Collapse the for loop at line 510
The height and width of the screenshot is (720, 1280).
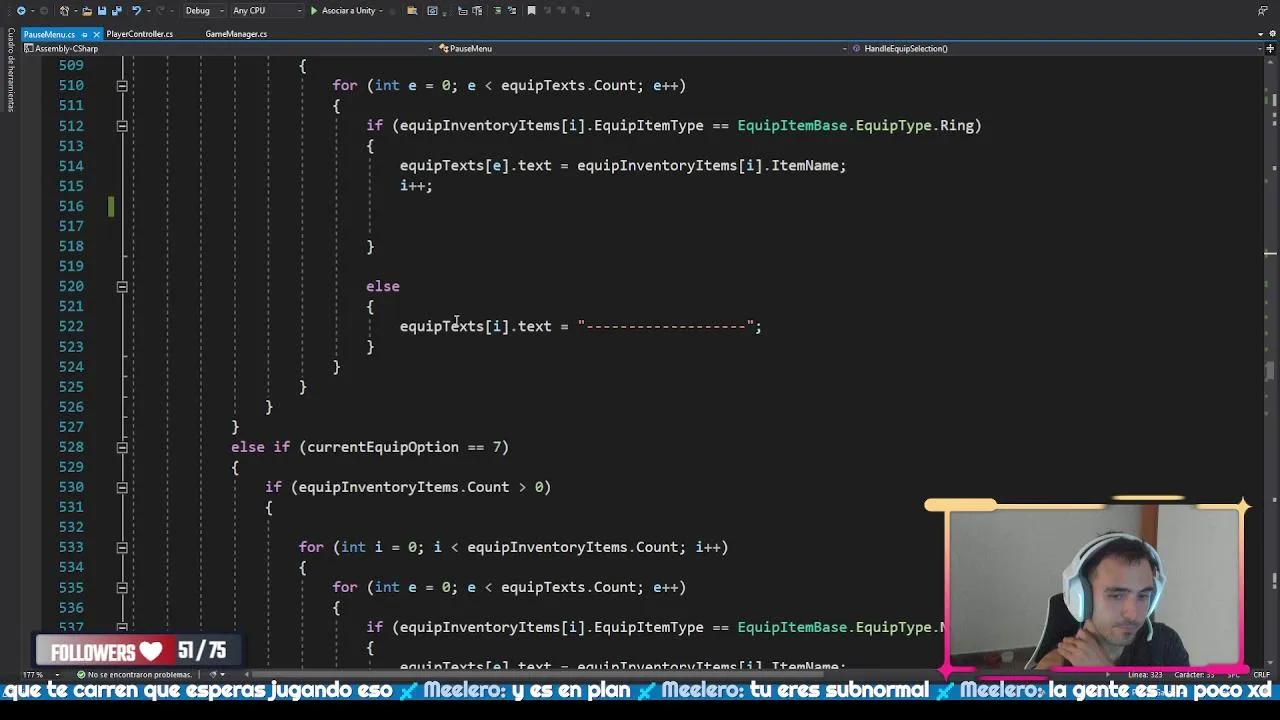coord(122,86)
